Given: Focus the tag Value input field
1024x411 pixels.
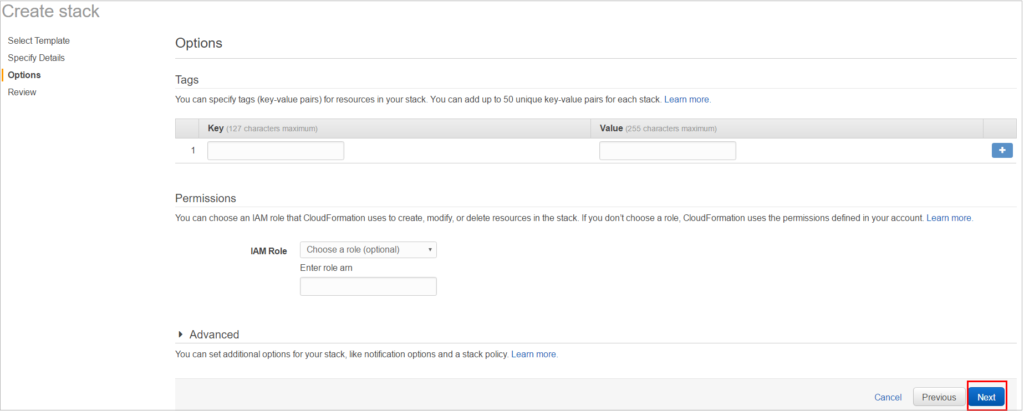Looking at the screenshot, I should pos(667,150).
